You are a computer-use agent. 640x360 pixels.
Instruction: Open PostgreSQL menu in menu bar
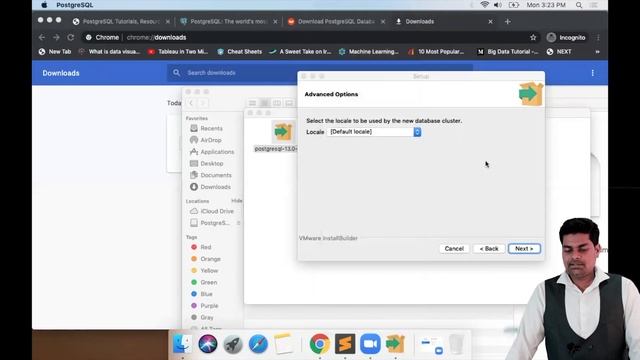pyautogui.click(x=75, y=5)
